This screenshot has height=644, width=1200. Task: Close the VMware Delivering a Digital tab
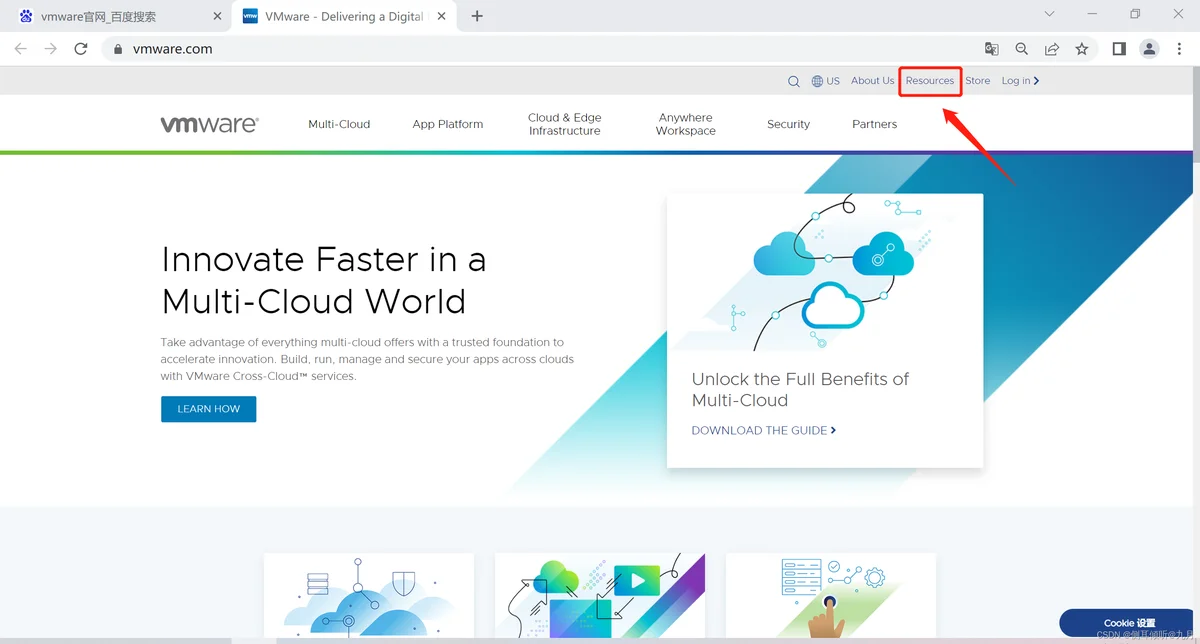click(442, 17)
